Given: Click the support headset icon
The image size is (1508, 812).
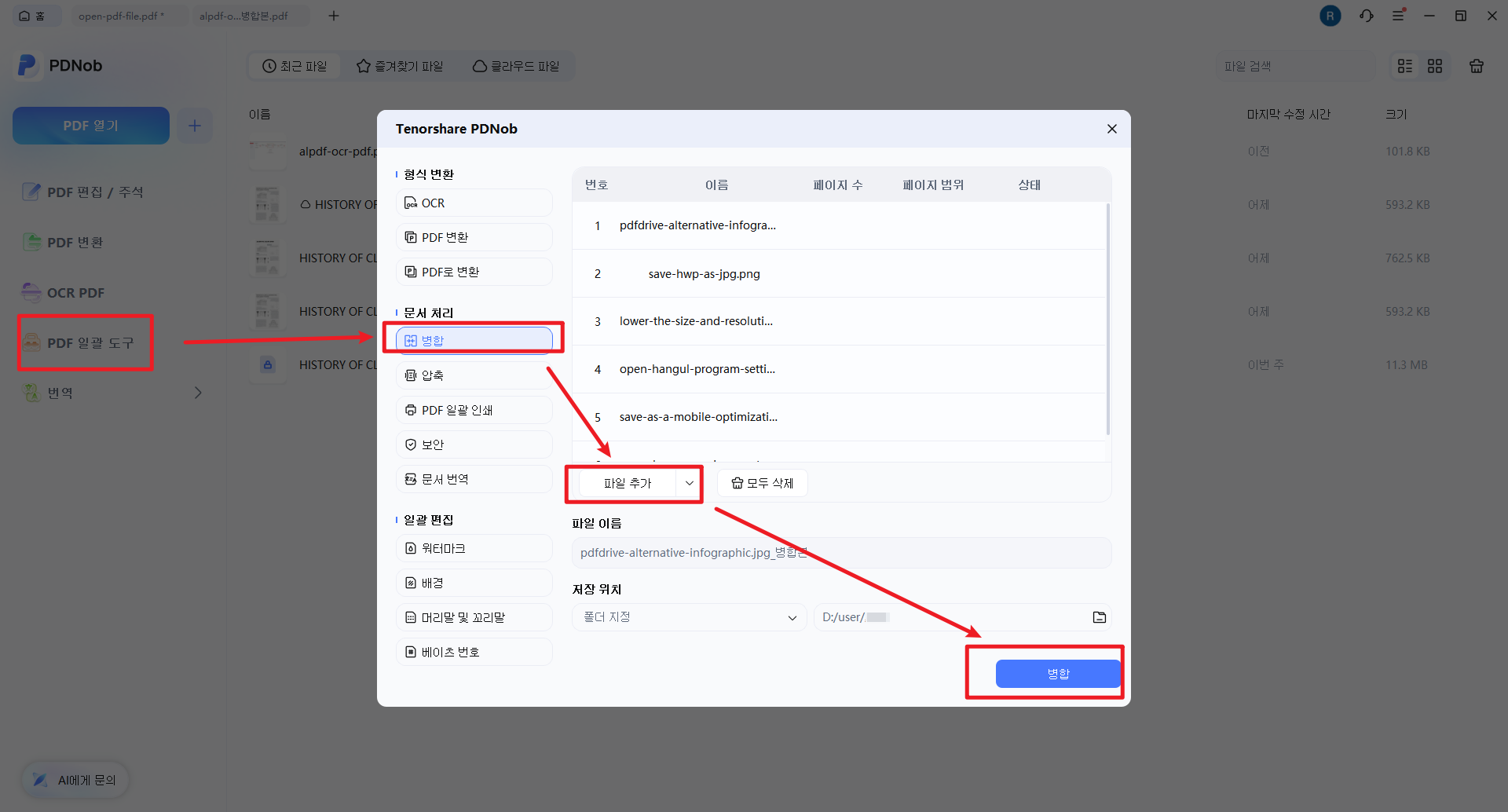Looking at the screenshot, I should 1367,16.
